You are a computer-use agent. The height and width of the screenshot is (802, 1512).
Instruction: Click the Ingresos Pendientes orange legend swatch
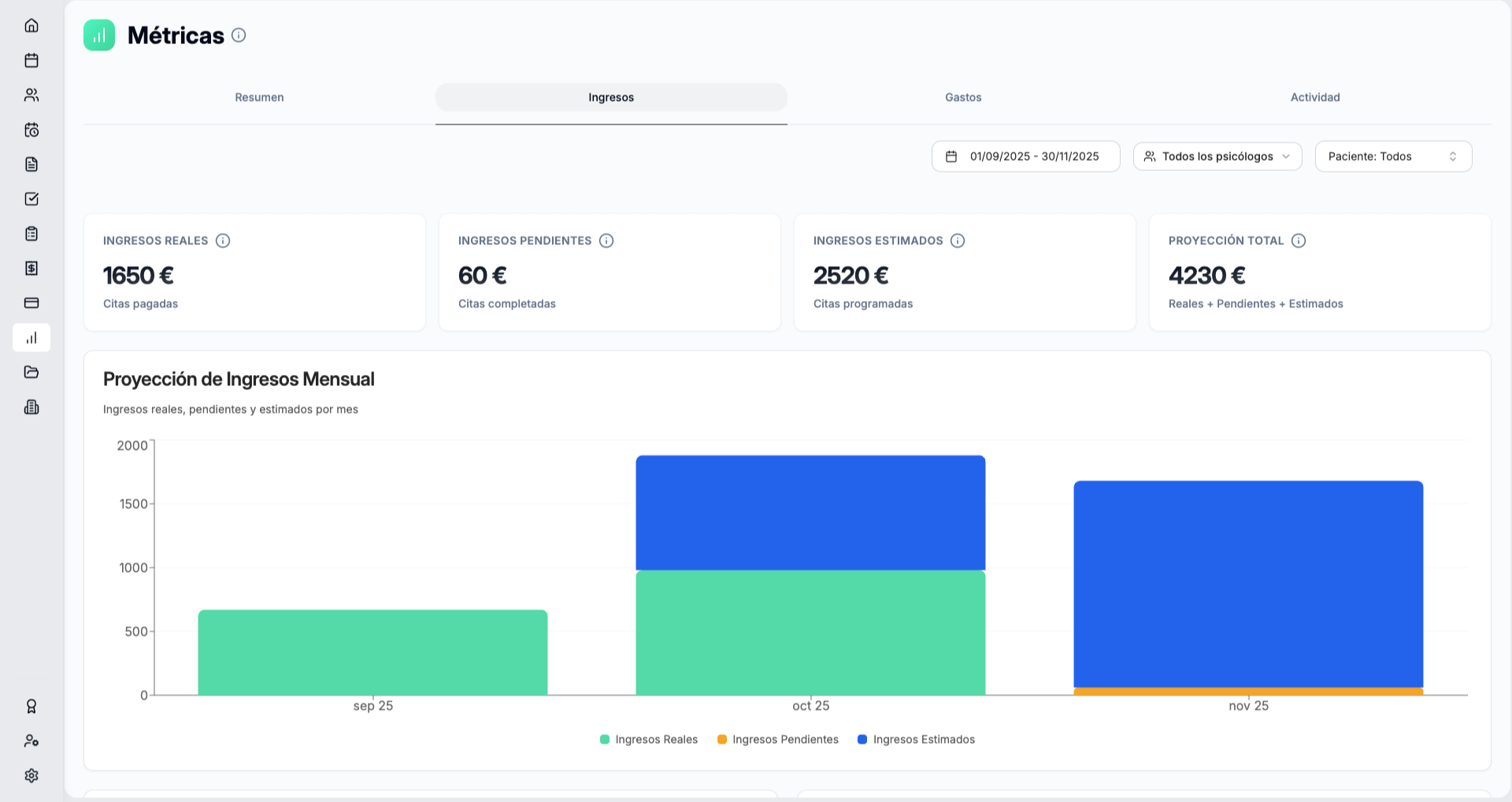tap(722, 739)
